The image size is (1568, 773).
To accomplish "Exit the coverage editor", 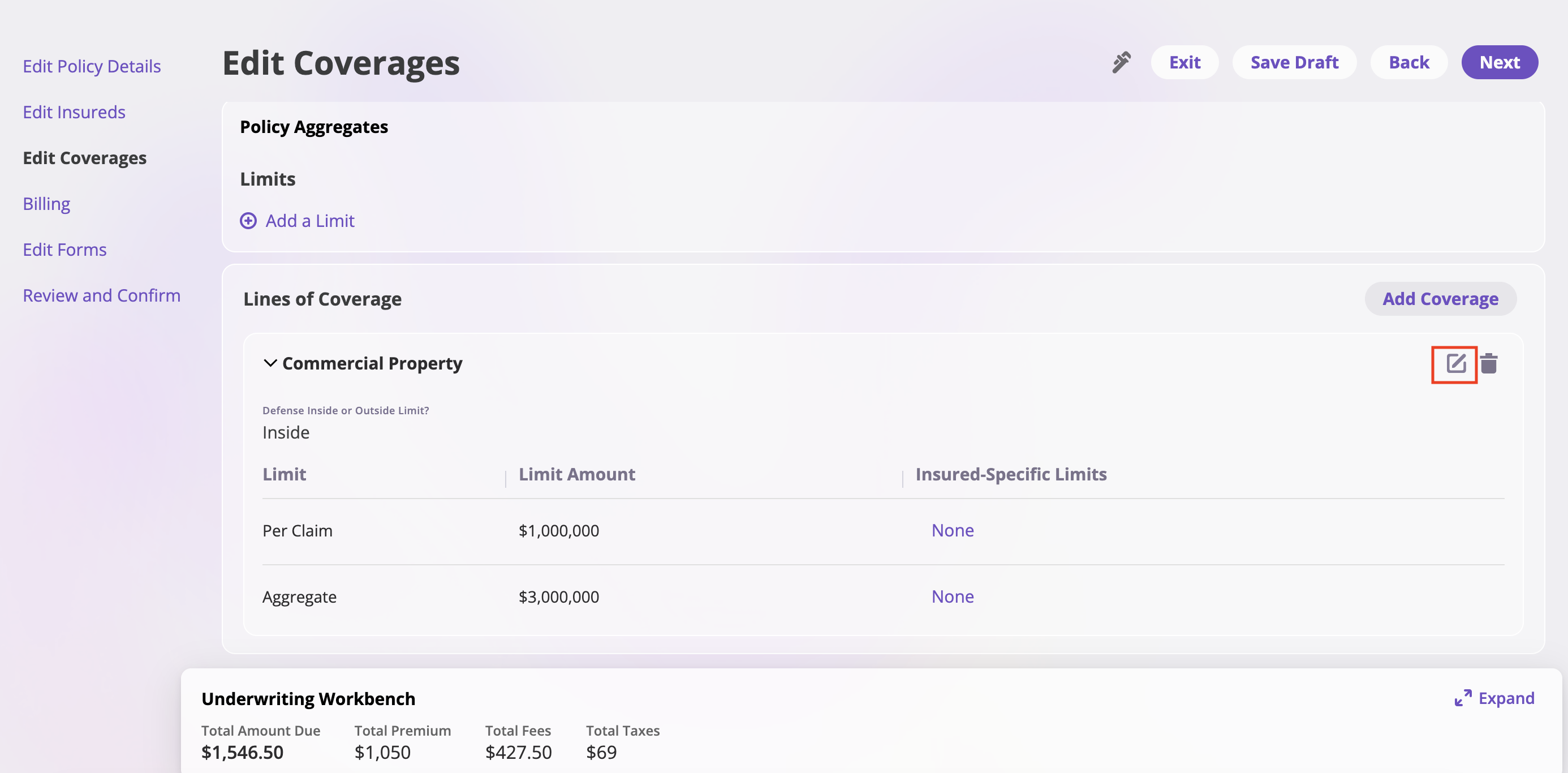I will [1184, 62].
